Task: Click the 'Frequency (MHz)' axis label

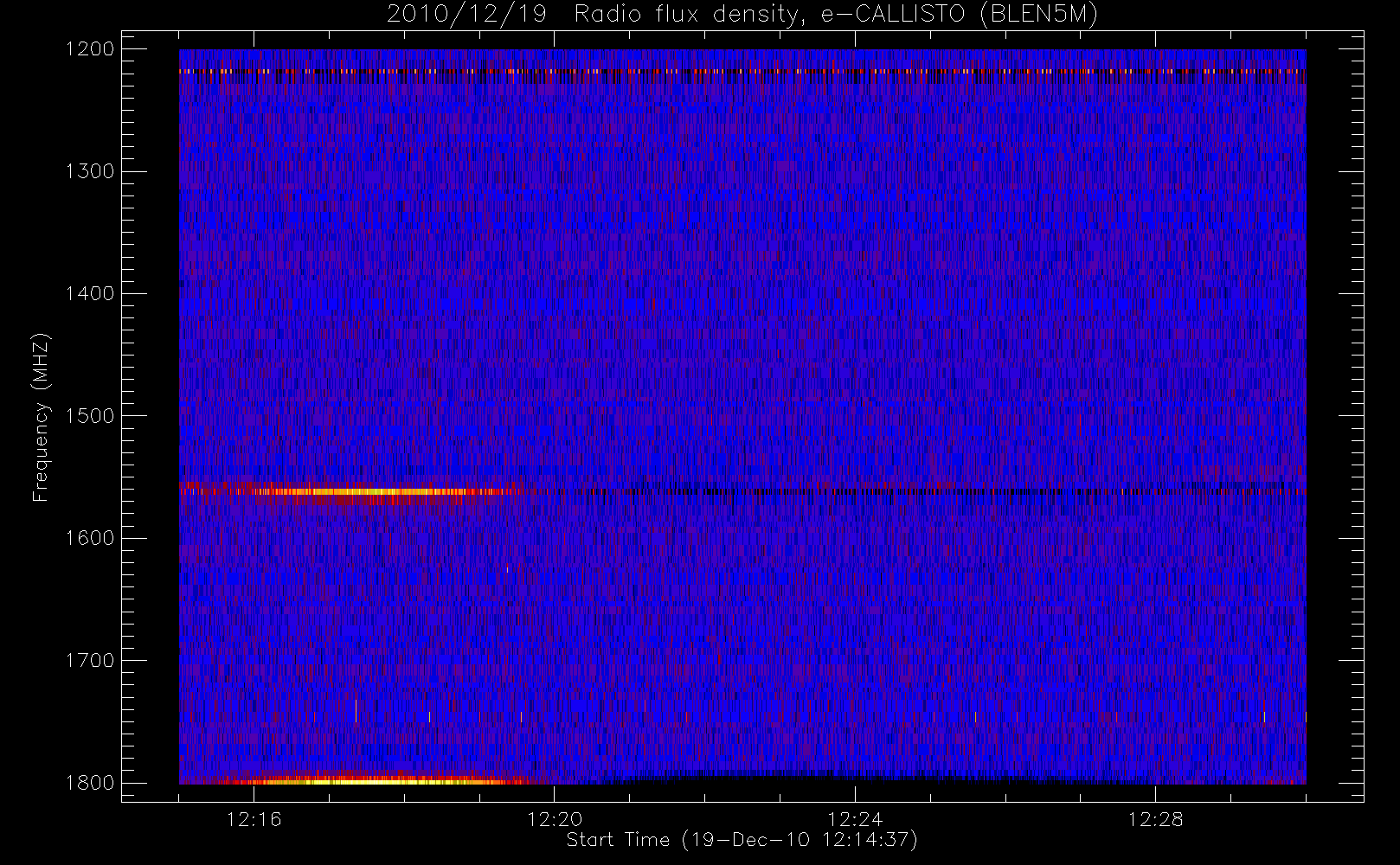Action: pyautogui.click(x=41, y=417)
